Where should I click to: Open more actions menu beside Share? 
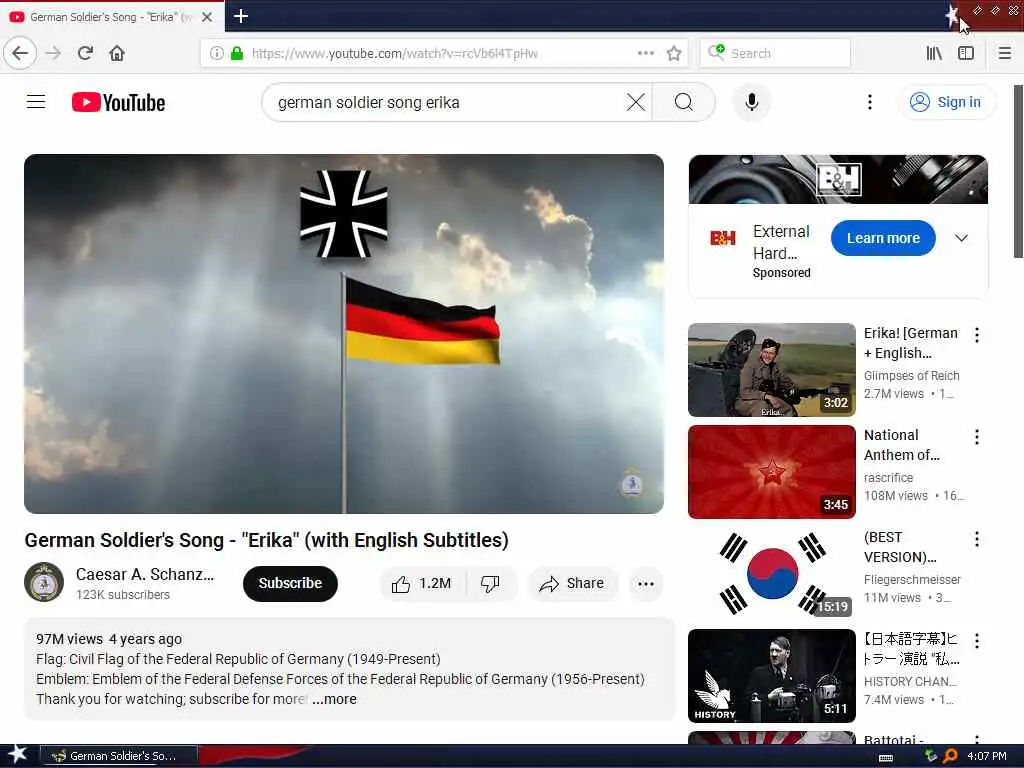point(646,583)
